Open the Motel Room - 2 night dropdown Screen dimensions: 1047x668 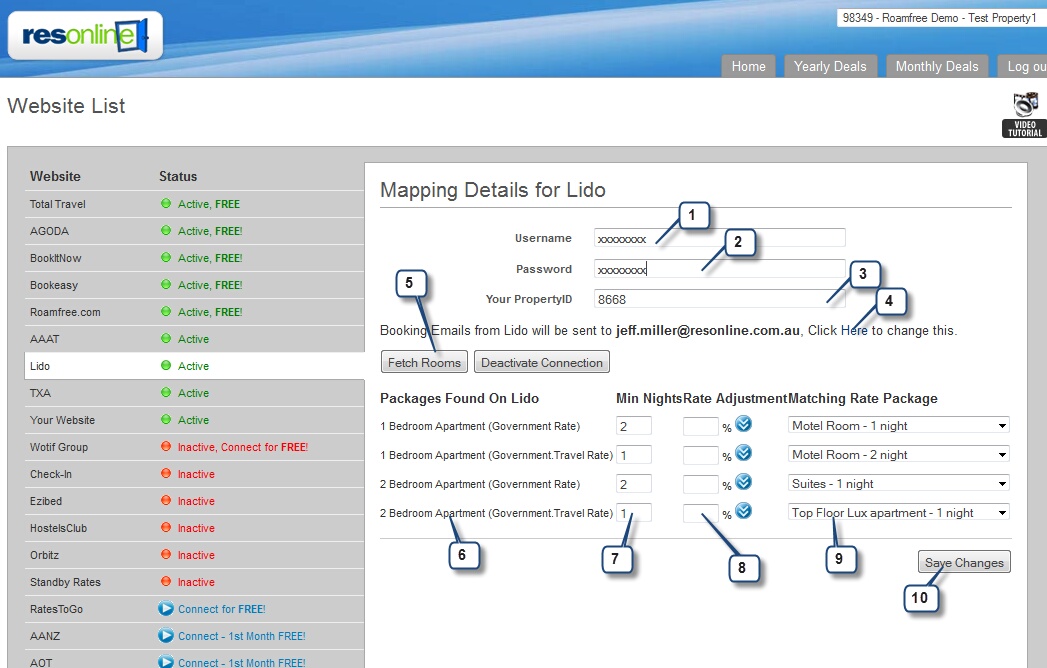[899, 454]
